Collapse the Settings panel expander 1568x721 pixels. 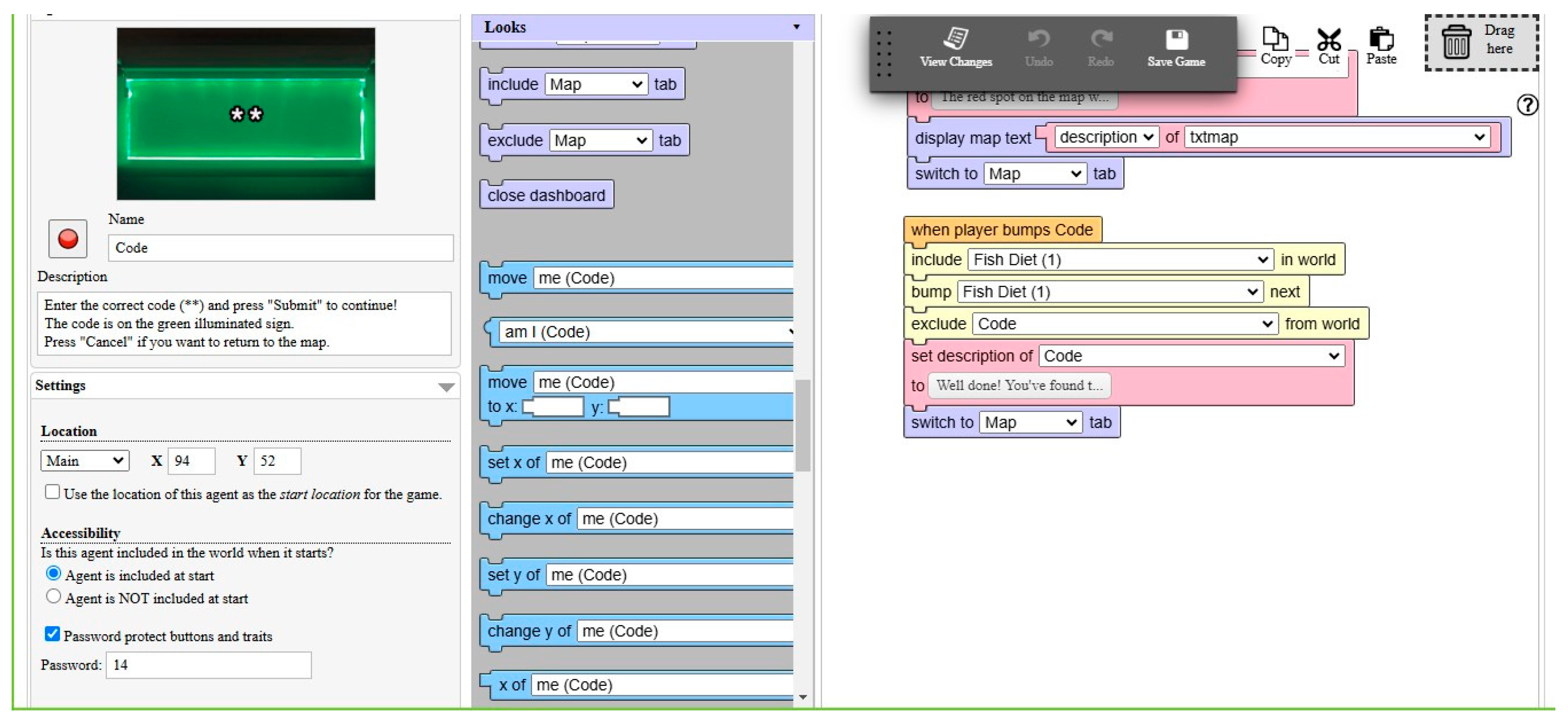[446, 387]
